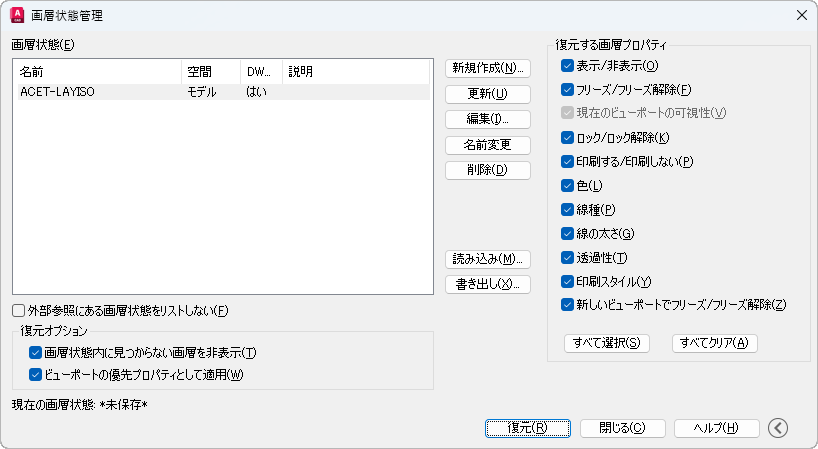Uncheck 透過性 checkbox
Image resolution: width=818 pixels, height=449 pixels.
coord(568,257)
